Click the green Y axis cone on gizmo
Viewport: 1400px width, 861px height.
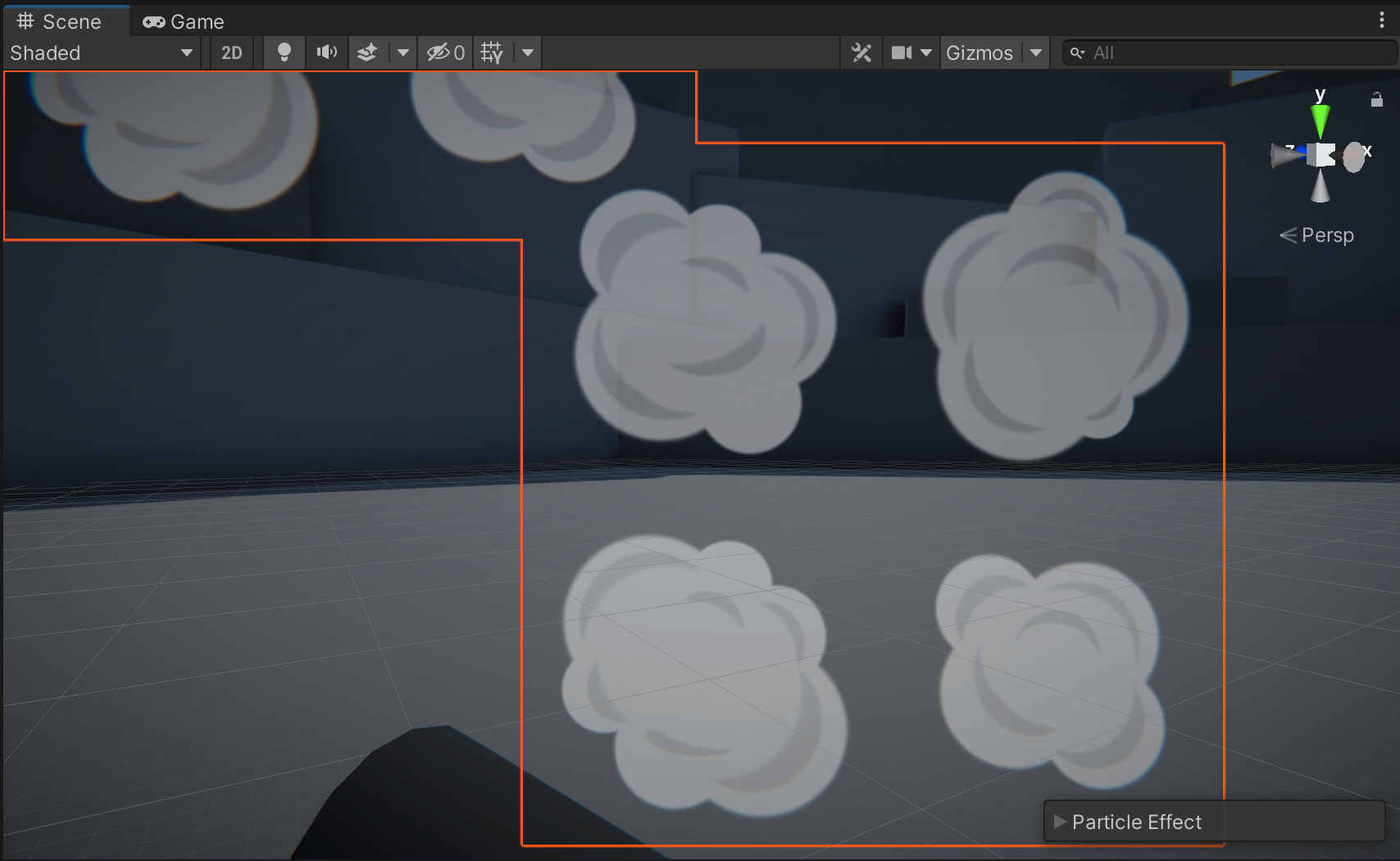pyautogui.click(x=1320, y=120)
